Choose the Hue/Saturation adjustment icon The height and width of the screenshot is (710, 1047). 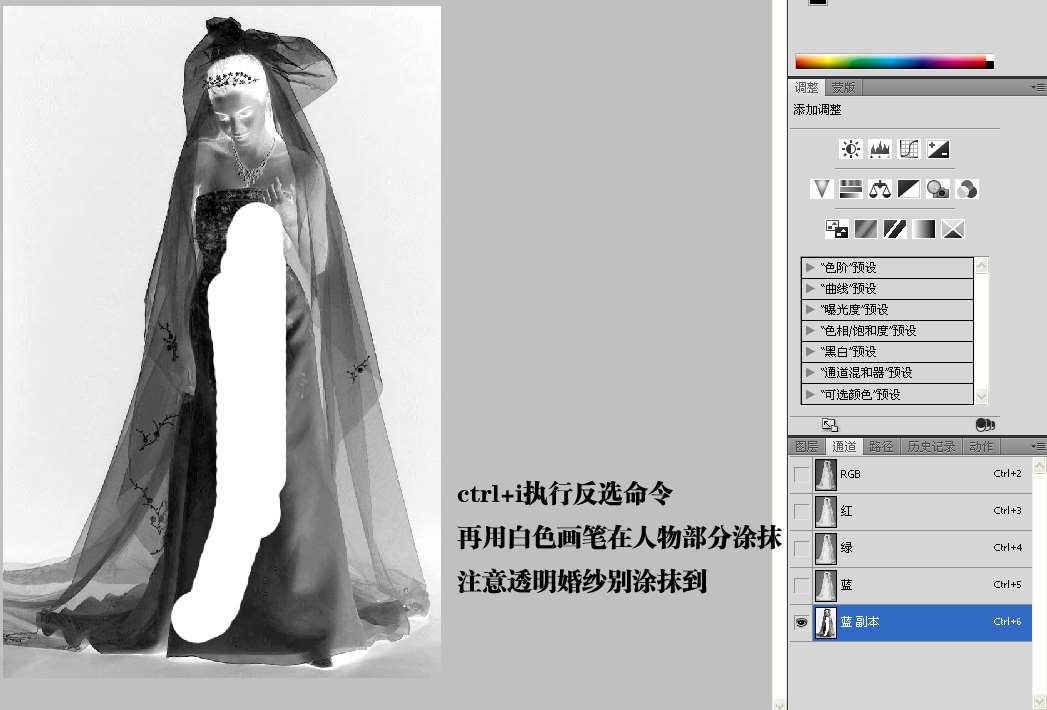tap(851, 188)
